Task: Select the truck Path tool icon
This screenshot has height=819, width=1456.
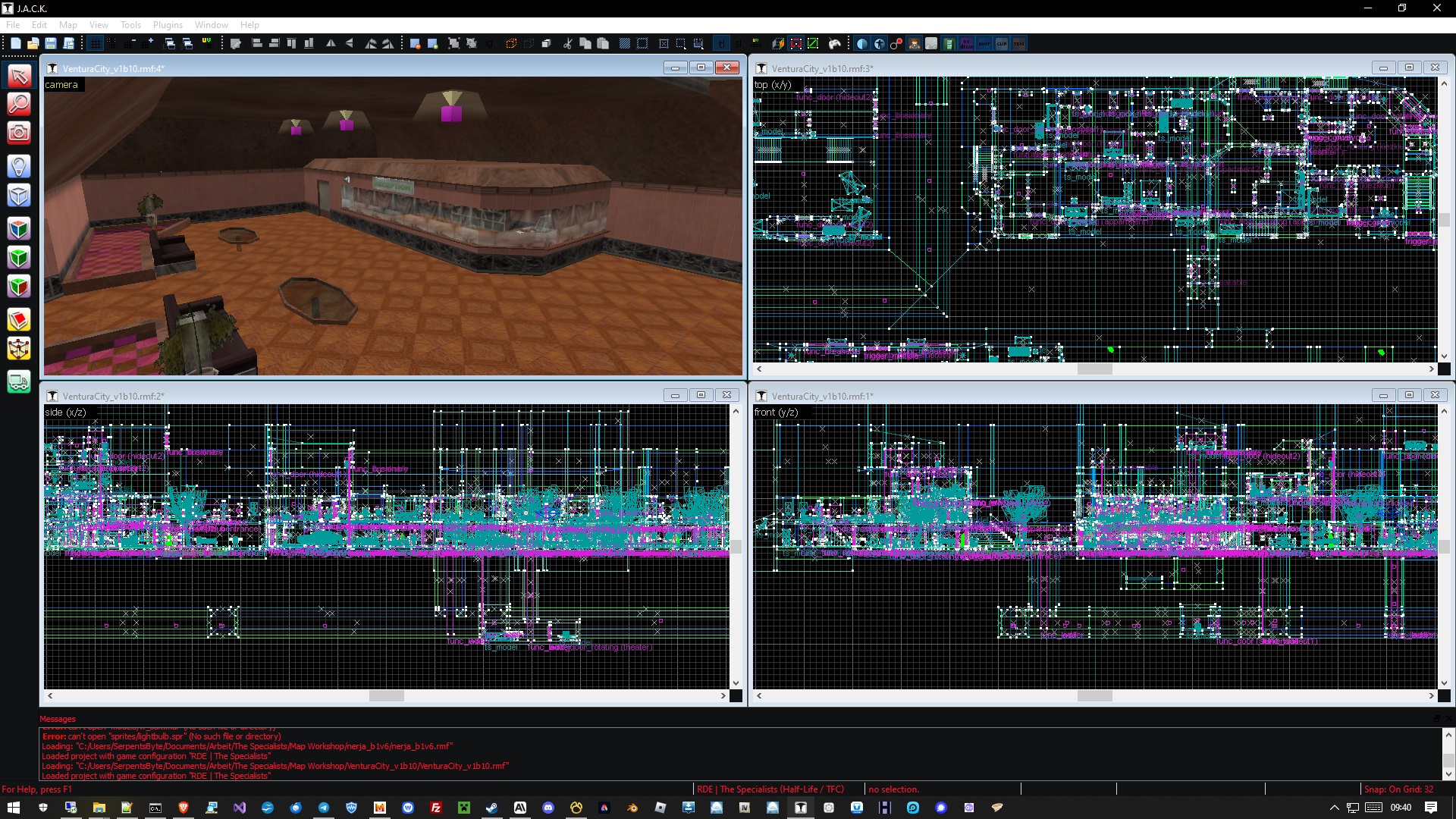Action: tap(19, 381)
